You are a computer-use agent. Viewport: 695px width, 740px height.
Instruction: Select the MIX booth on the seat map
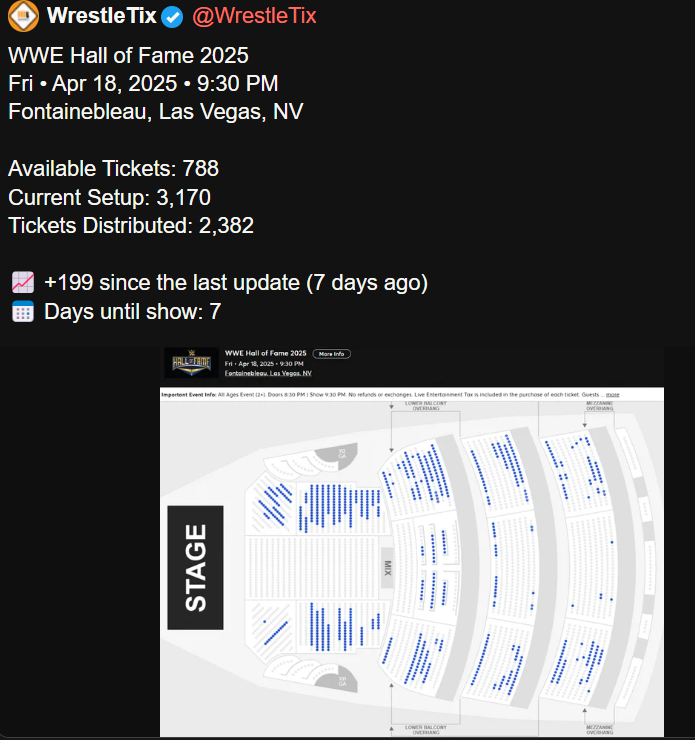point(387,568)
